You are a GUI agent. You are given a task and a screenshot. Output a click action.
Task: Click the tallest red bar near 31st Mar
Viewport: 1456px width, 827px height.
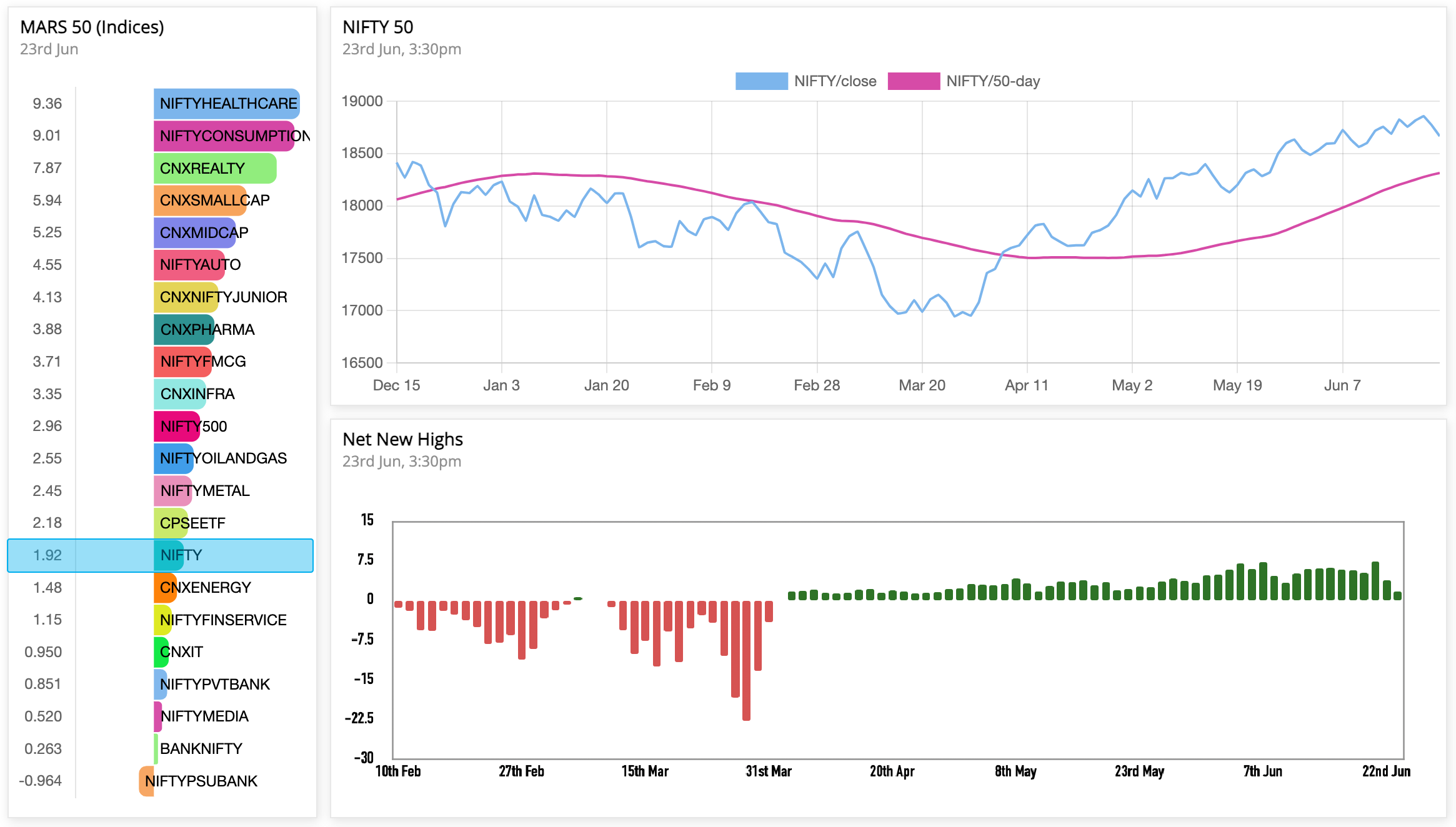point(746,661)
